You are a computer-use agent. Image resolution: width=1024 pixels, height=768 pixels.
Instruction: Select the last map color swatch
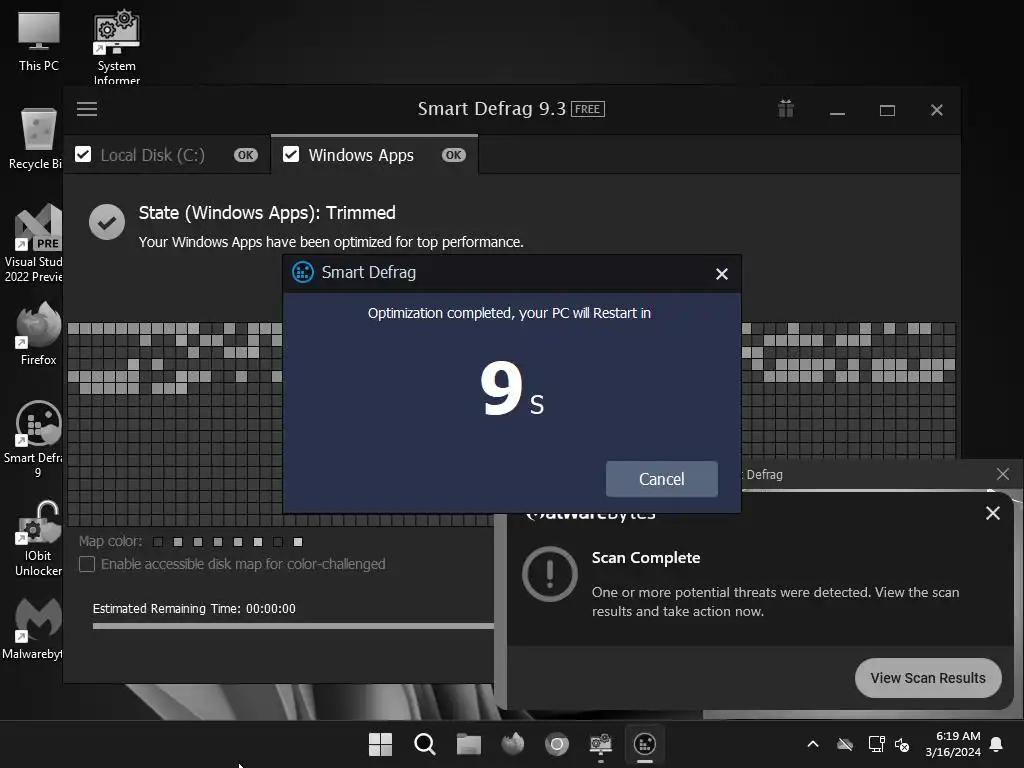click(298, 542)
